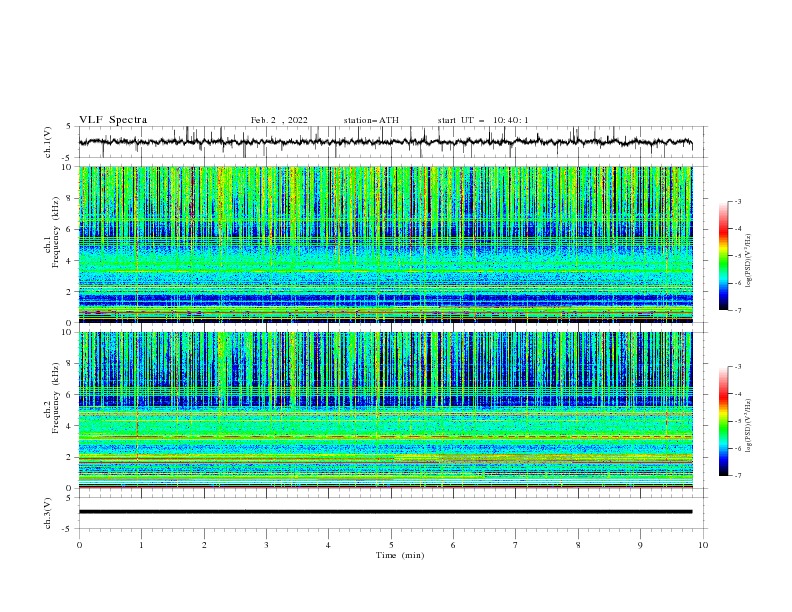
Task: Click the "-7" label on ch.2 color bar
Action: 738,475
